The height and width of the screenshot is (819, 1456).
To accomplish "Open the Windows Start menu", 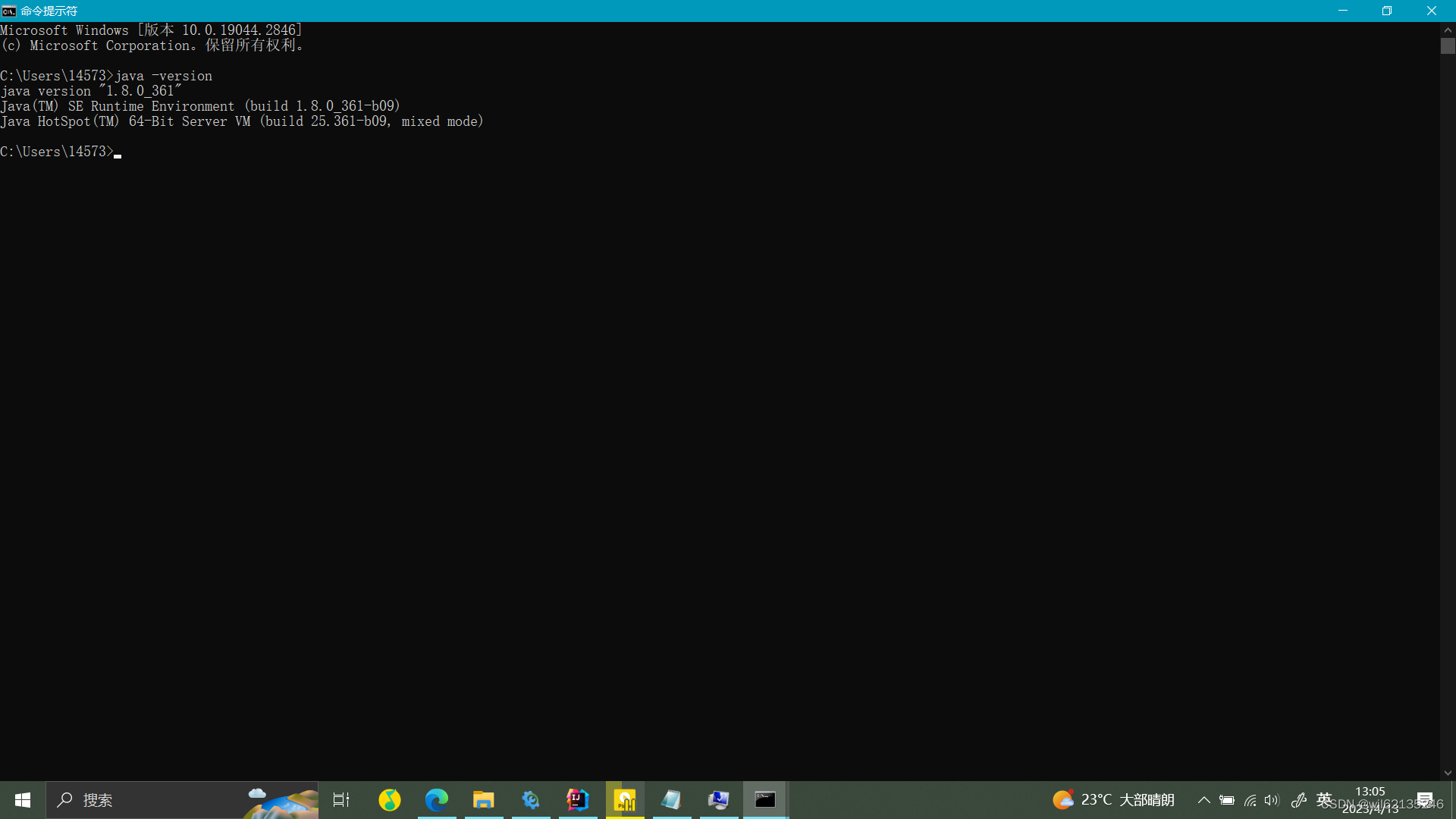I will point(22,800).
